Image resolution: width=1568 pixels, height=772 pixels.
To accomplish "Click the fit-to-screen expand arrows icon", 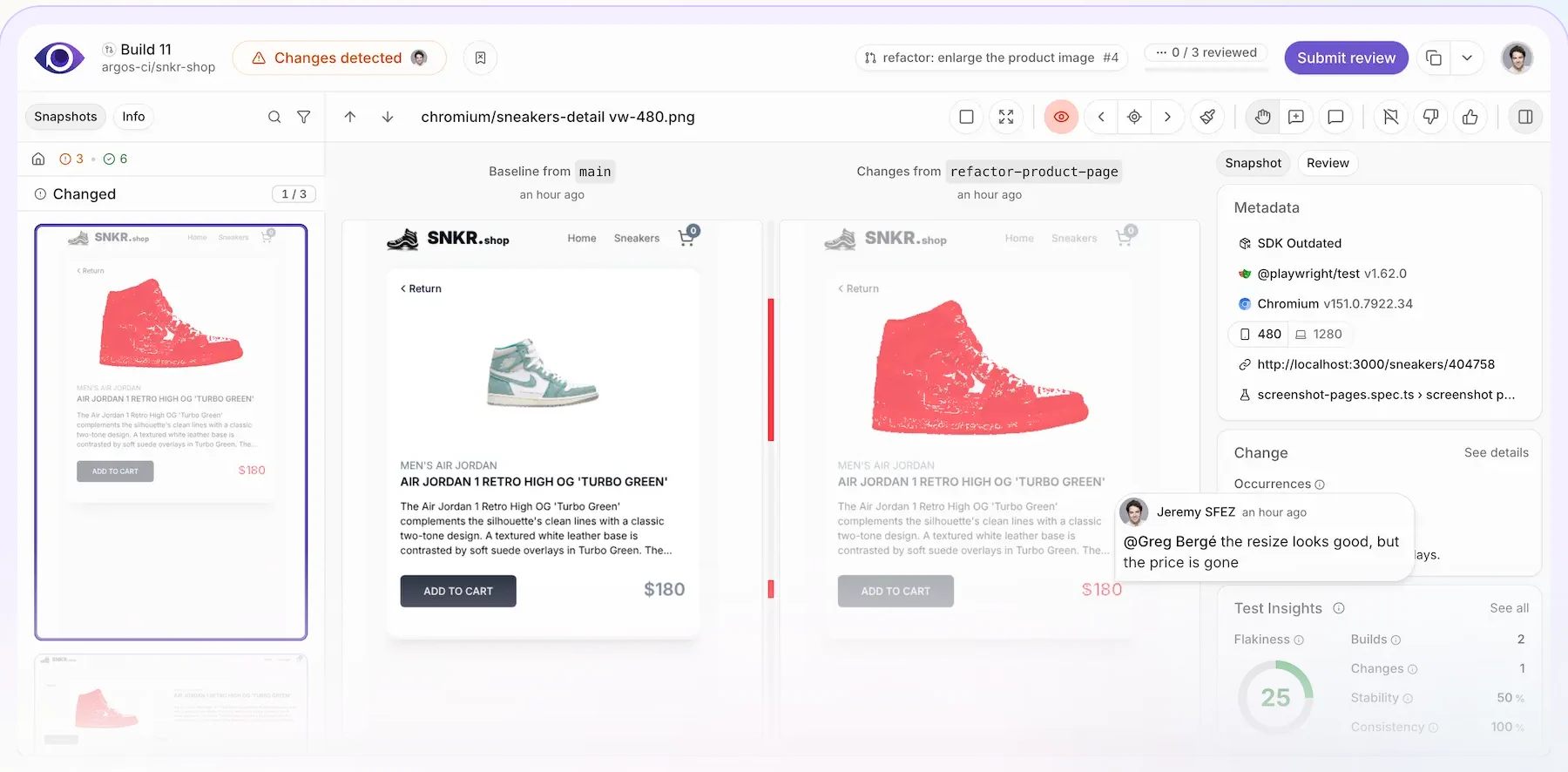I will [x=1006, y=117].
